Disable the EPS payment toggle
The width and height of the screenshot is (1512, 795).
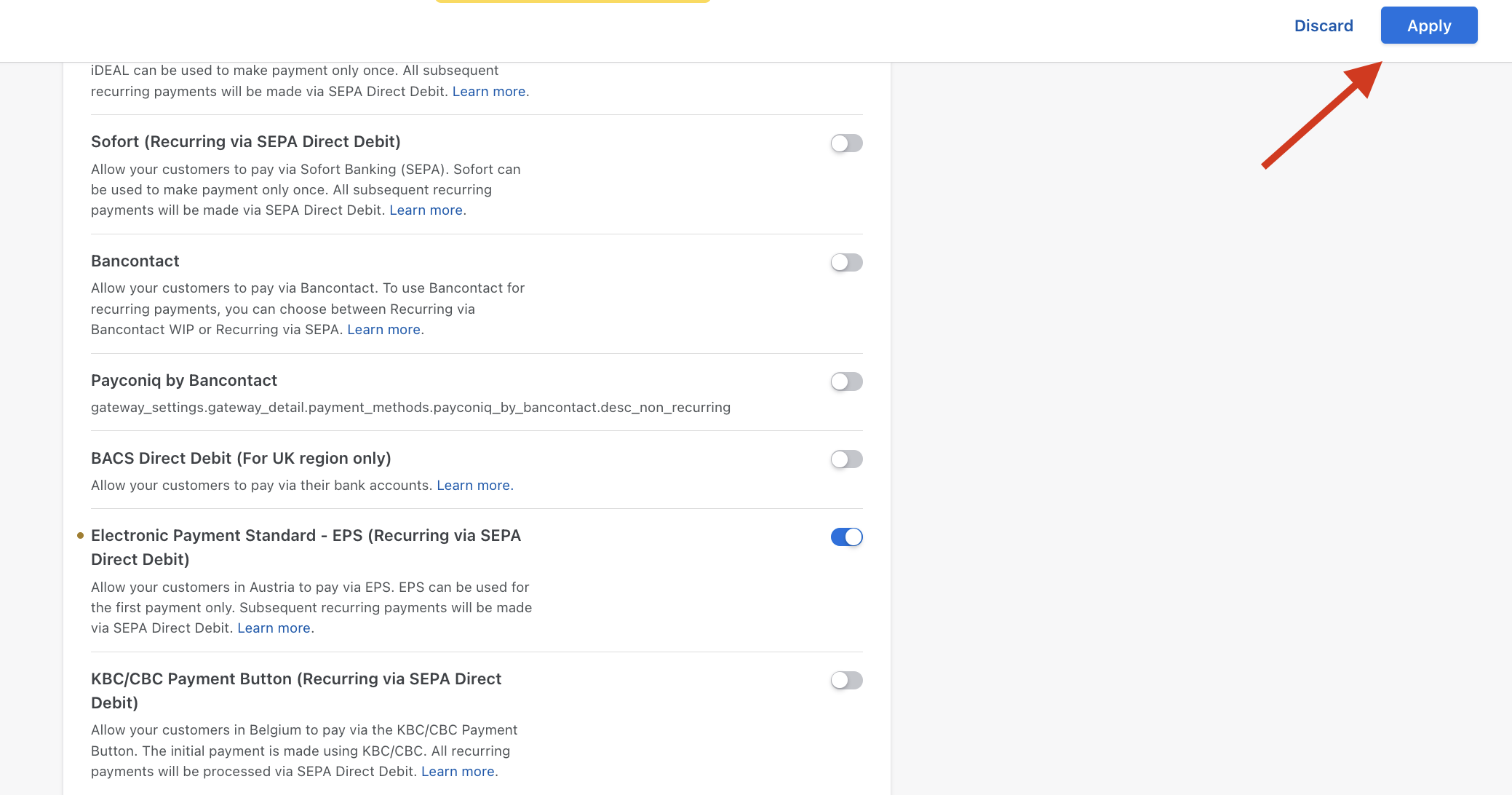(x=846, y=537)
